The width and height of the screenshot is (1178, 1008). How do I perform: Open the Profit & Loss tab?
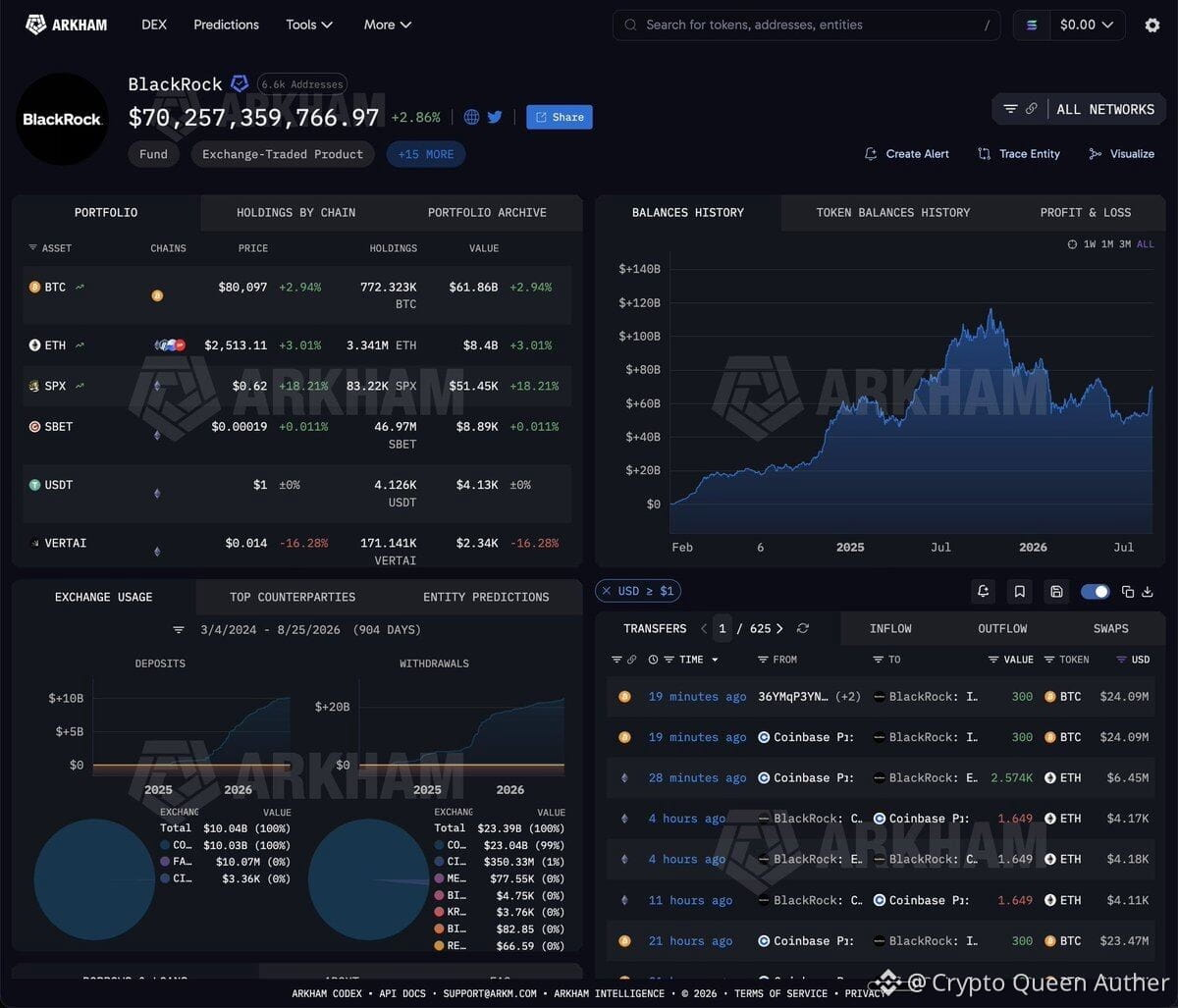click(1085, 212)
